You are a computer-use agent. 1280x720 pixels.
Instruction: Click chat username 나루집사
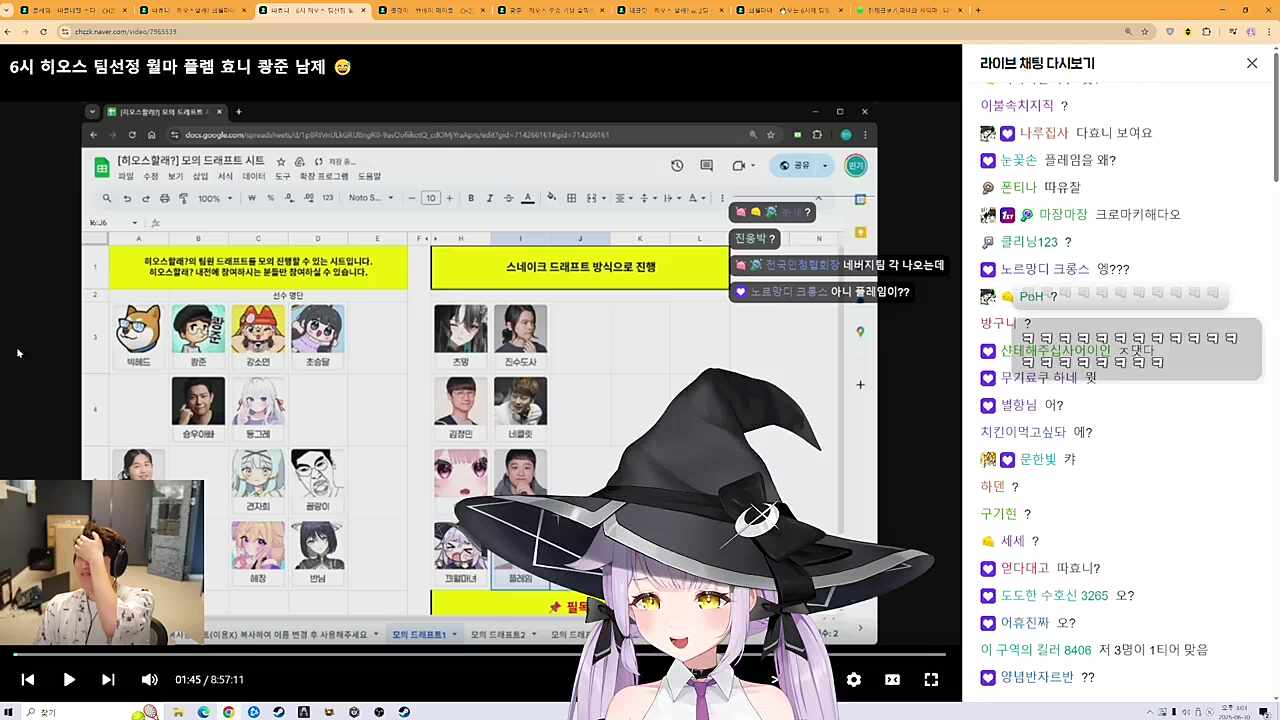[x=1044, y=133]
